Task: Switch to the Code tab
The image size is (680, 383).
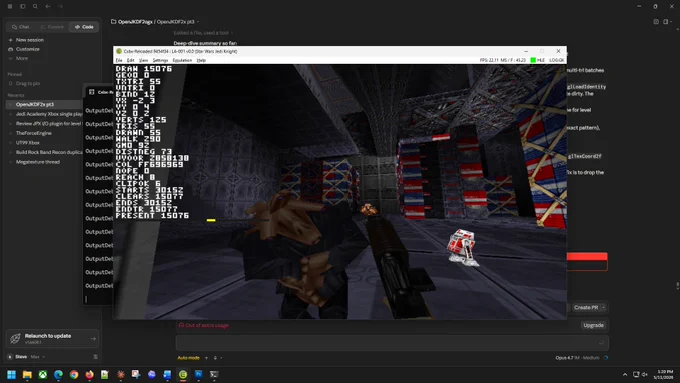Action: coord(84,27)
